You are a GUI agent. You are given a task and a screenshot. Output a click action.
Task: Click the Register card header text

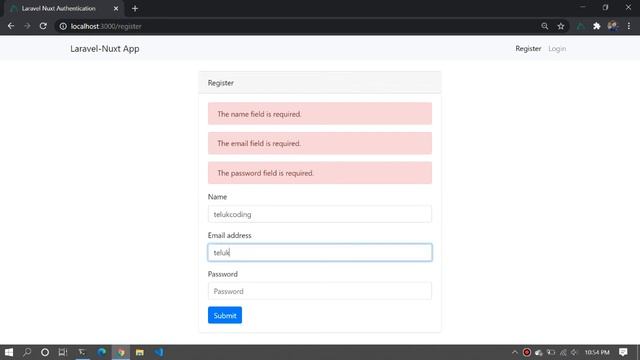(220, 83)
